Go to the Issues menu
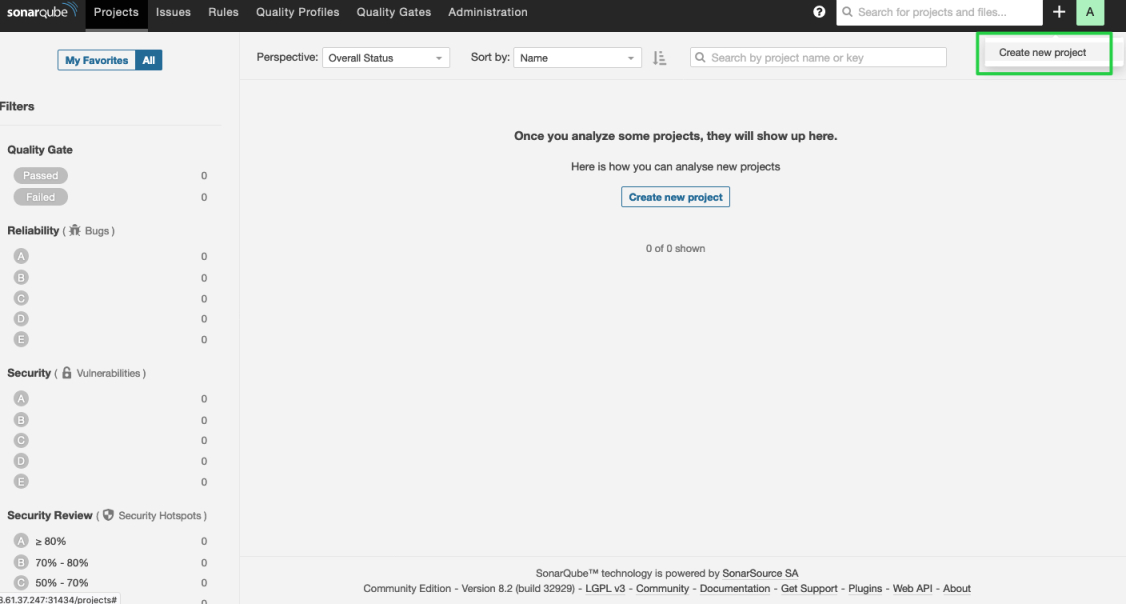The height and width of the screenshot is (604, 1126). (x=172, y=12)
